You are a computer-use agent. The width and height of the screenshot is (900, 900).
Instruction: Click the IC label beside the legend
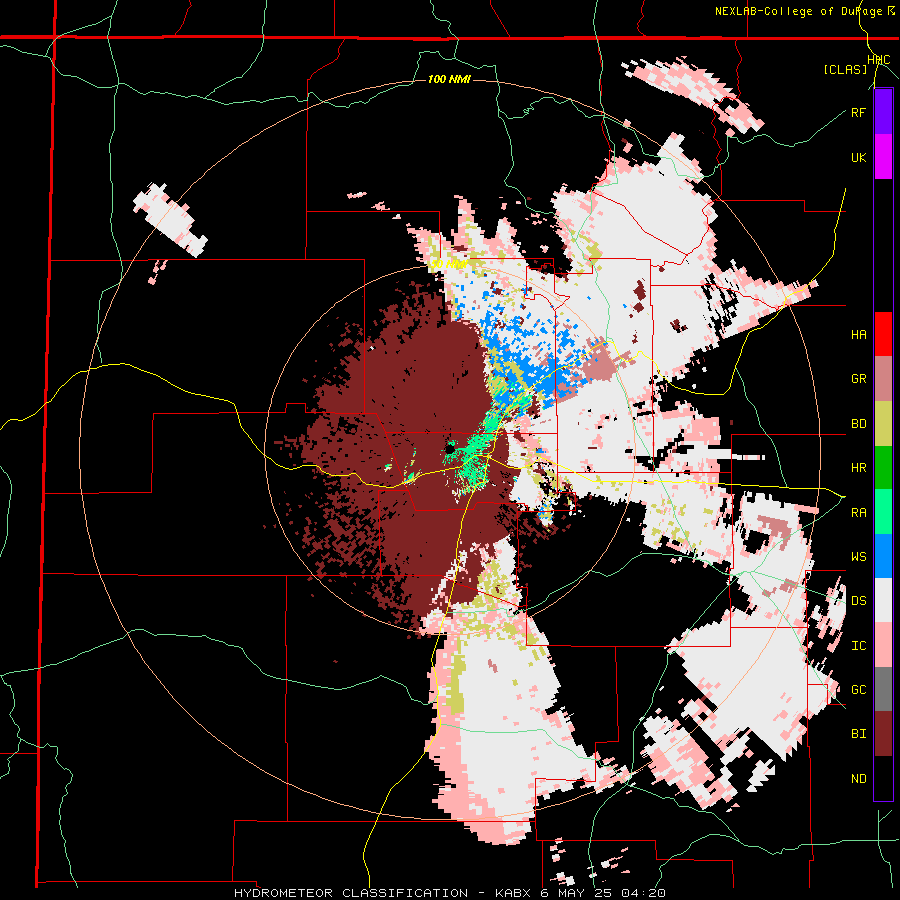(858, 646)
